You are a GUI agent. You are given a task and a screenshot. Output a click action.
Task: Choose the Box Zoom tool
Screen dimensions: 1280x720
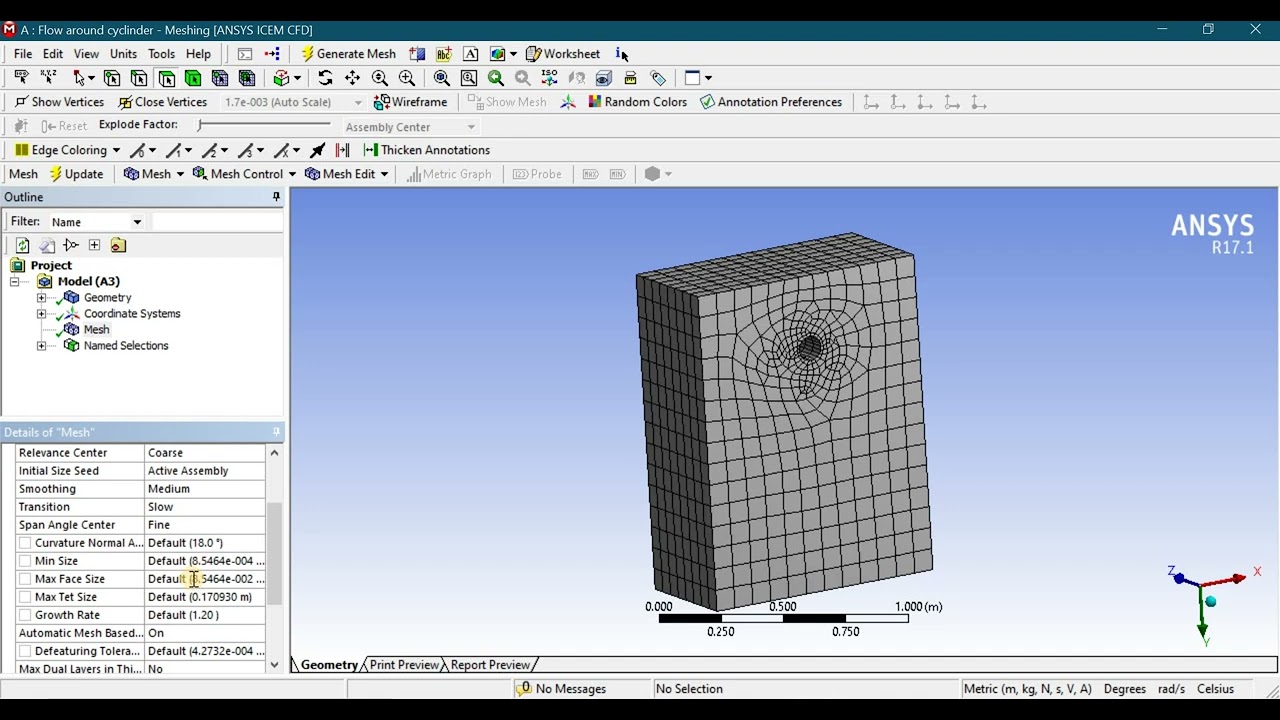coord(406,78)
